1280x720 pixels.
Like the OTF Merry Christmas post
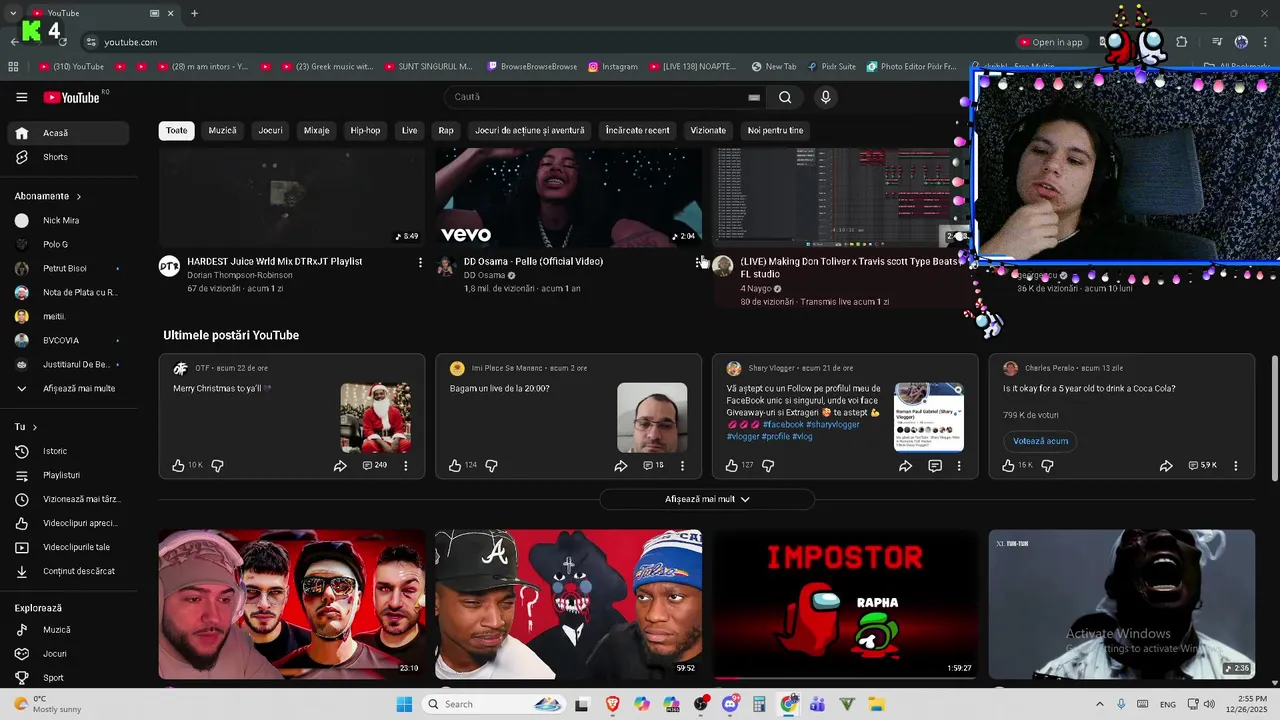[178, 465]
